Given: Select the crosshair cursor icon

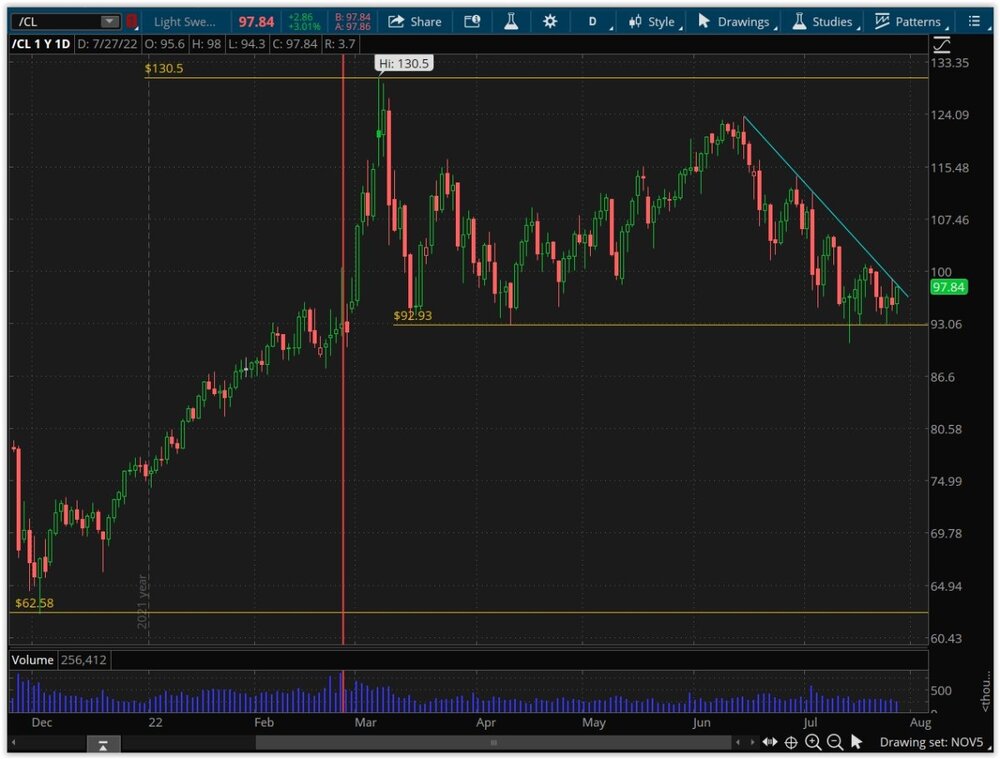Looking at the screenshot, I should click(x=791, y=742).
